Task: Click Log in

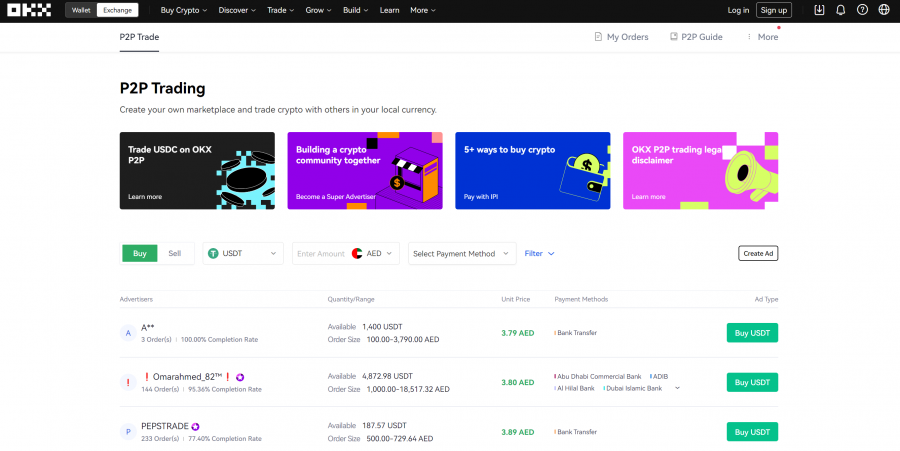Action: click(738, 10)
